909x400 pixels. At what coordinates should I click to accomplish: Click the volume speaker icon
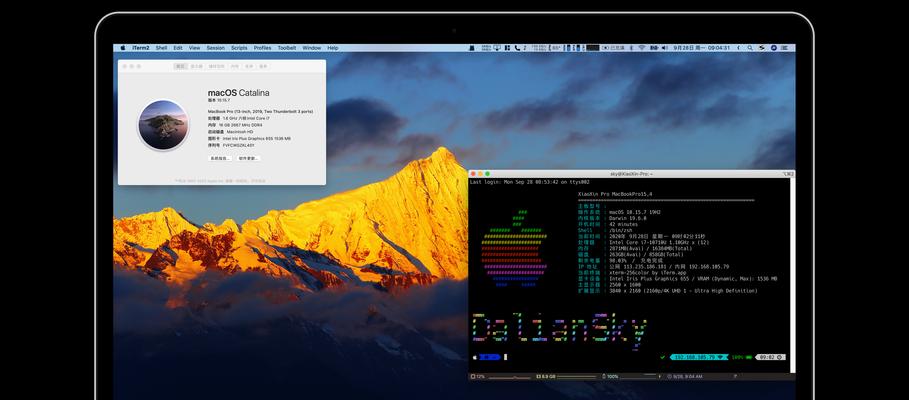(x=664, y=48)
